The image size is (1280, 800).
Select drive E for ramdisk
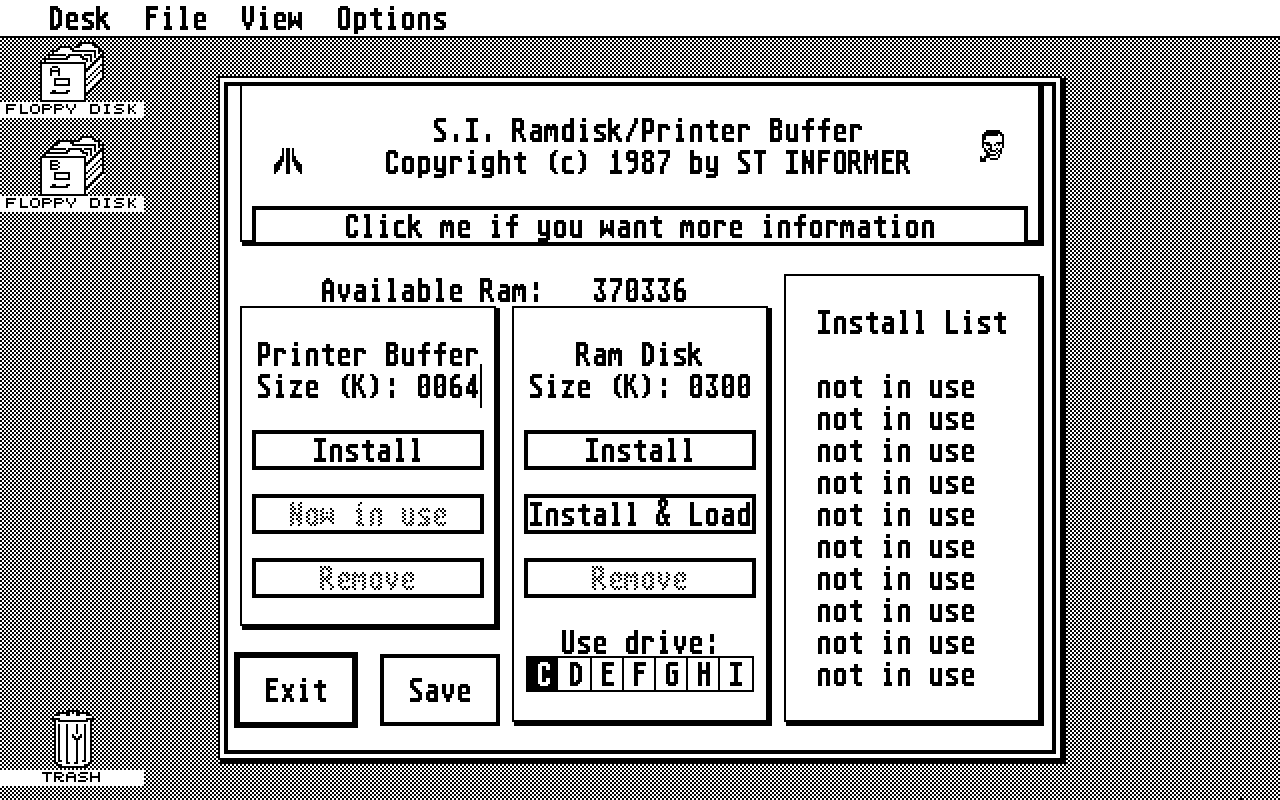click(x=607, y=675)
